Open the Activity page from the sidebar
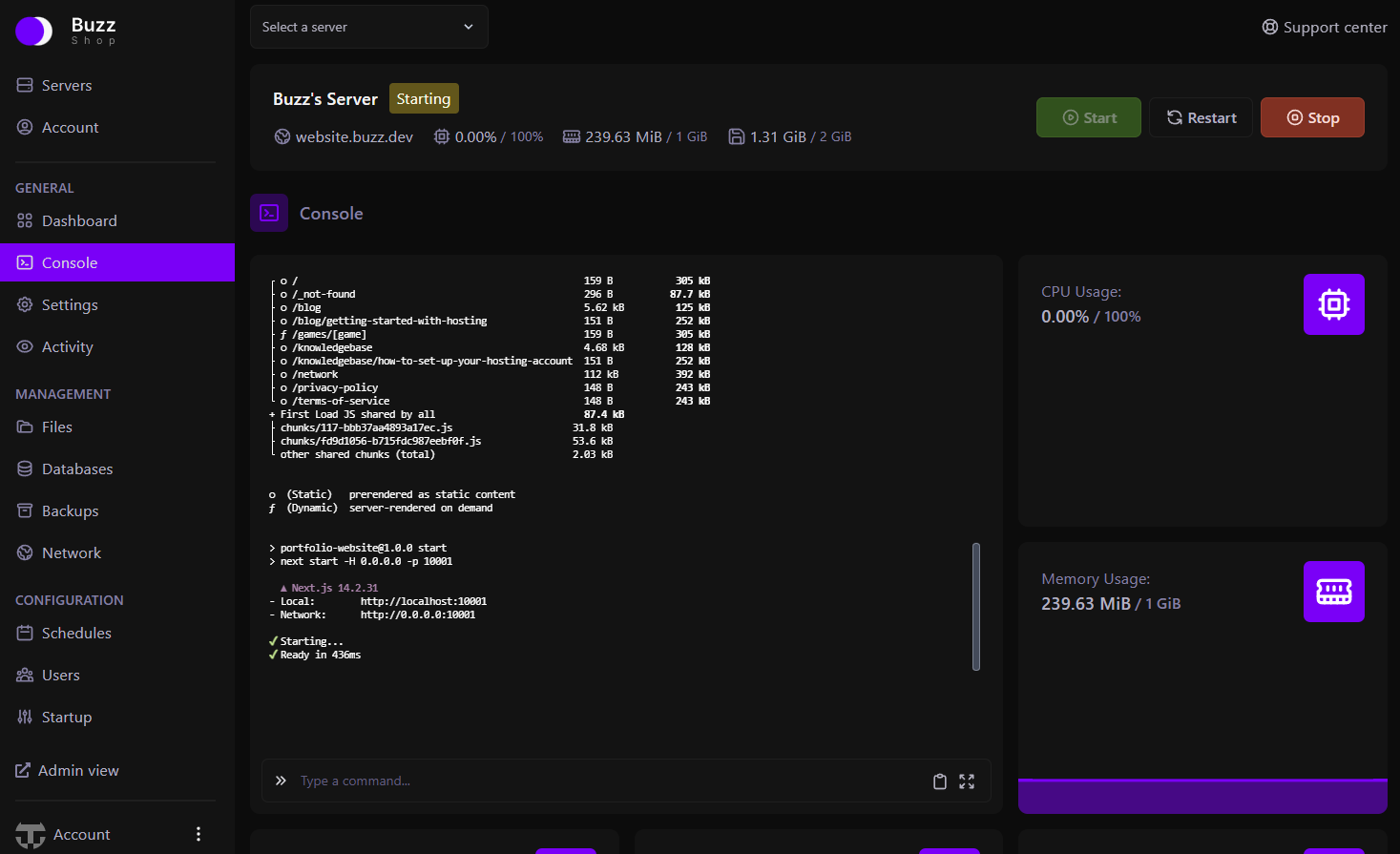This screenshot has width=1400, height=854. pyautogui.click(x=67, y=346)
